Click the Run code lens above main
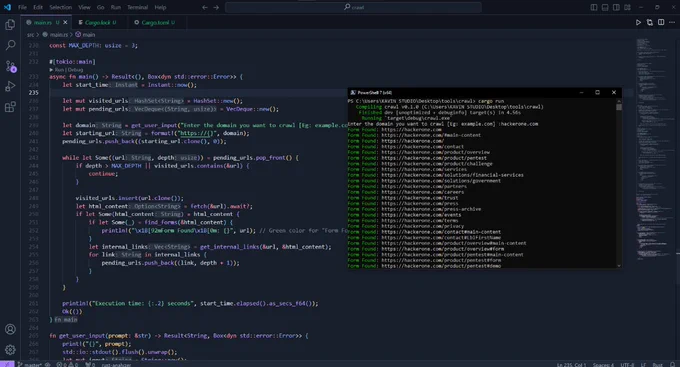 pyautogui.click(x=59, y=69)
